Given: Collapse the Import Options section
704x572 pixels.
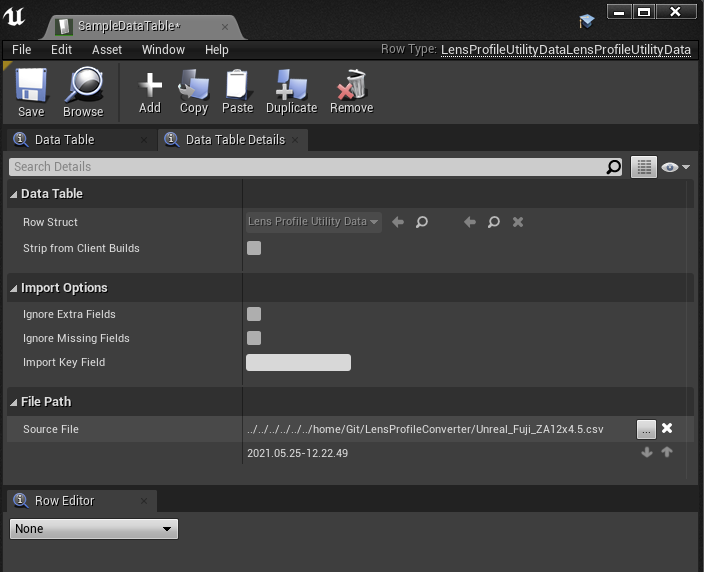Looking at the screenshot, I should click(x=14, y=288).
